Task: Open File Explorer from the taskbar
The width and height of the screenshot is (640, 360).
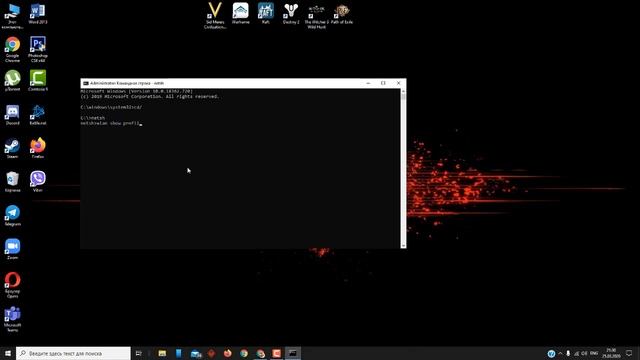Action: 162,353
